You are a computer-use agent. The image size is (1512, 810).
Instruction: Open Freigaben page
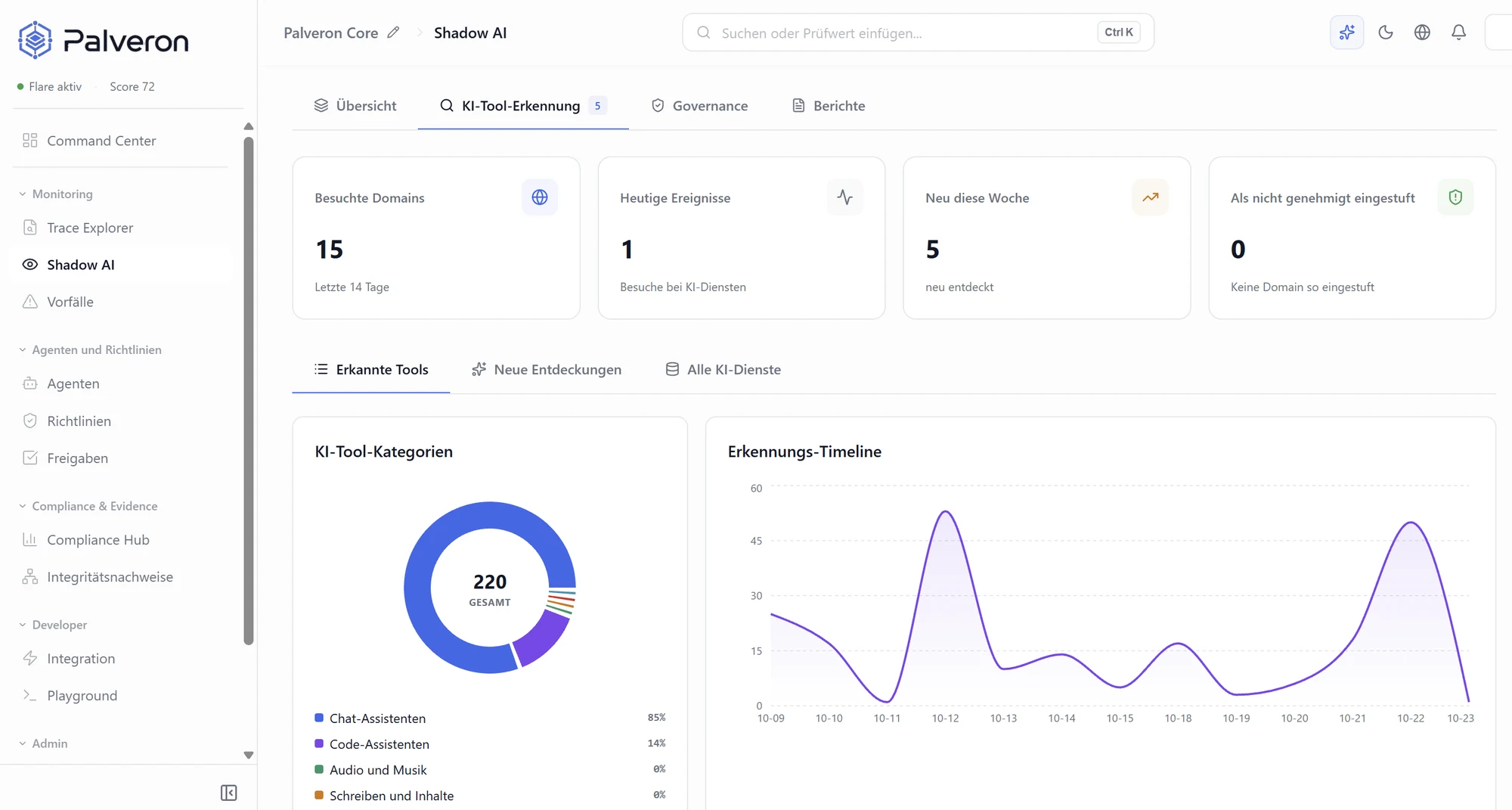(x=121, y=458)
